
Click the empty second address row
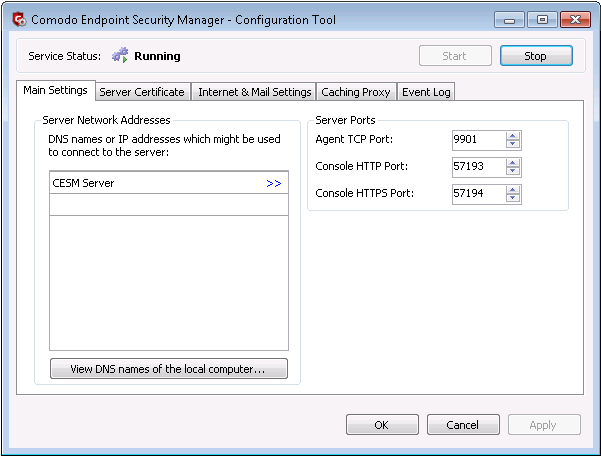tap(169, 205)
